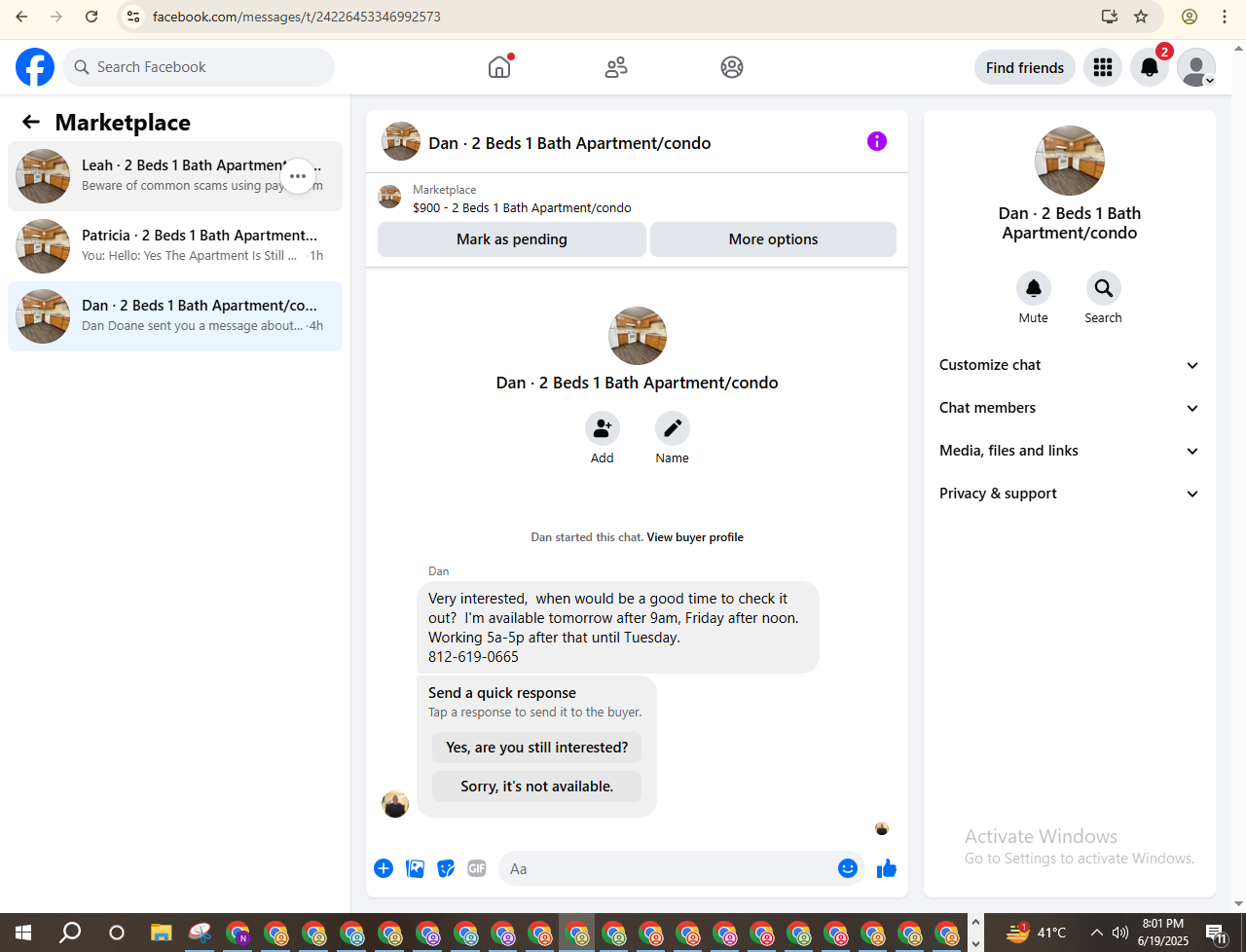Viewport: 1246px width, 952px height.
Task: Go back from Marketplace chats
Action: coord(31,122)
